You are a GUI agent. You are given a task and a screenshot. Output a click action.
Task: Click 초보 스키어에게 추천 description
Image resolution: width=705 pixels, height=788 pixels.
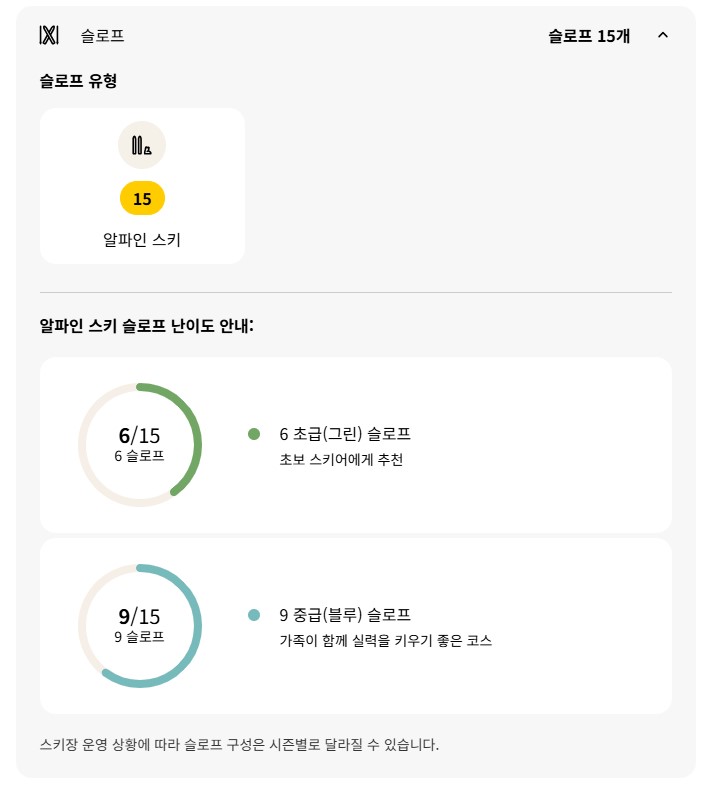[x=341, y=459]
